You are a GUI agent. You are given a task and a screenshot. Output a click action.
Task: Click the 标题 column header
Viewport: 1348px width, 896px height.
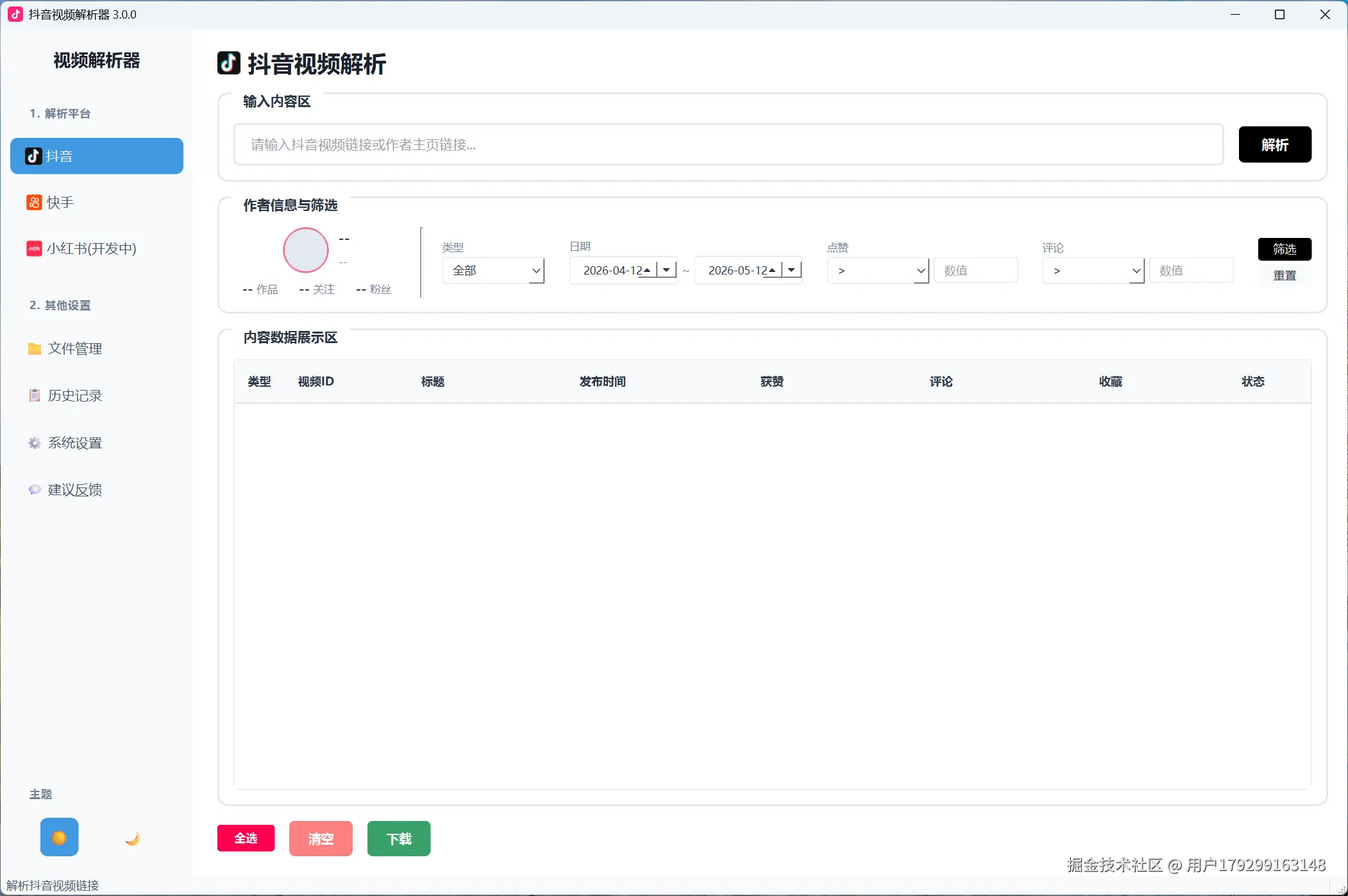click(433, 382)
